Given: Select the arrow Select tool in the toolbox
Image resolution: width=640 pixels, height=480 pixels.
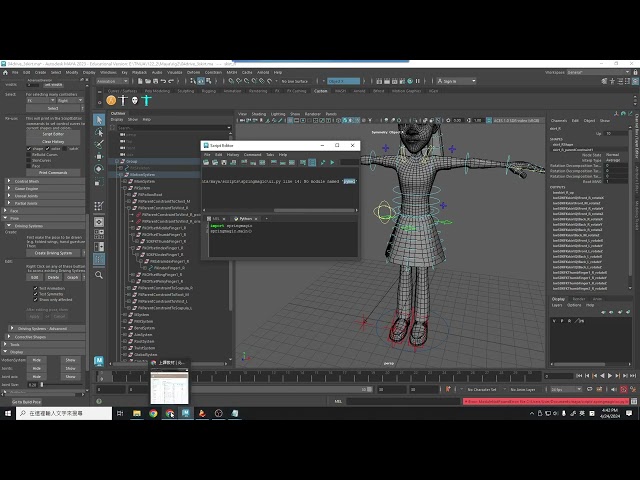Looking at the screenshot, I should 99,120.
